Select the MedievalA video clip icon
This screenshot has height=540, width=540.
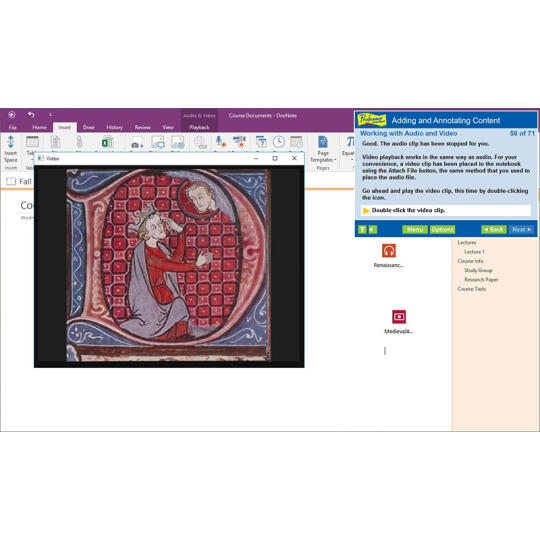399,316
